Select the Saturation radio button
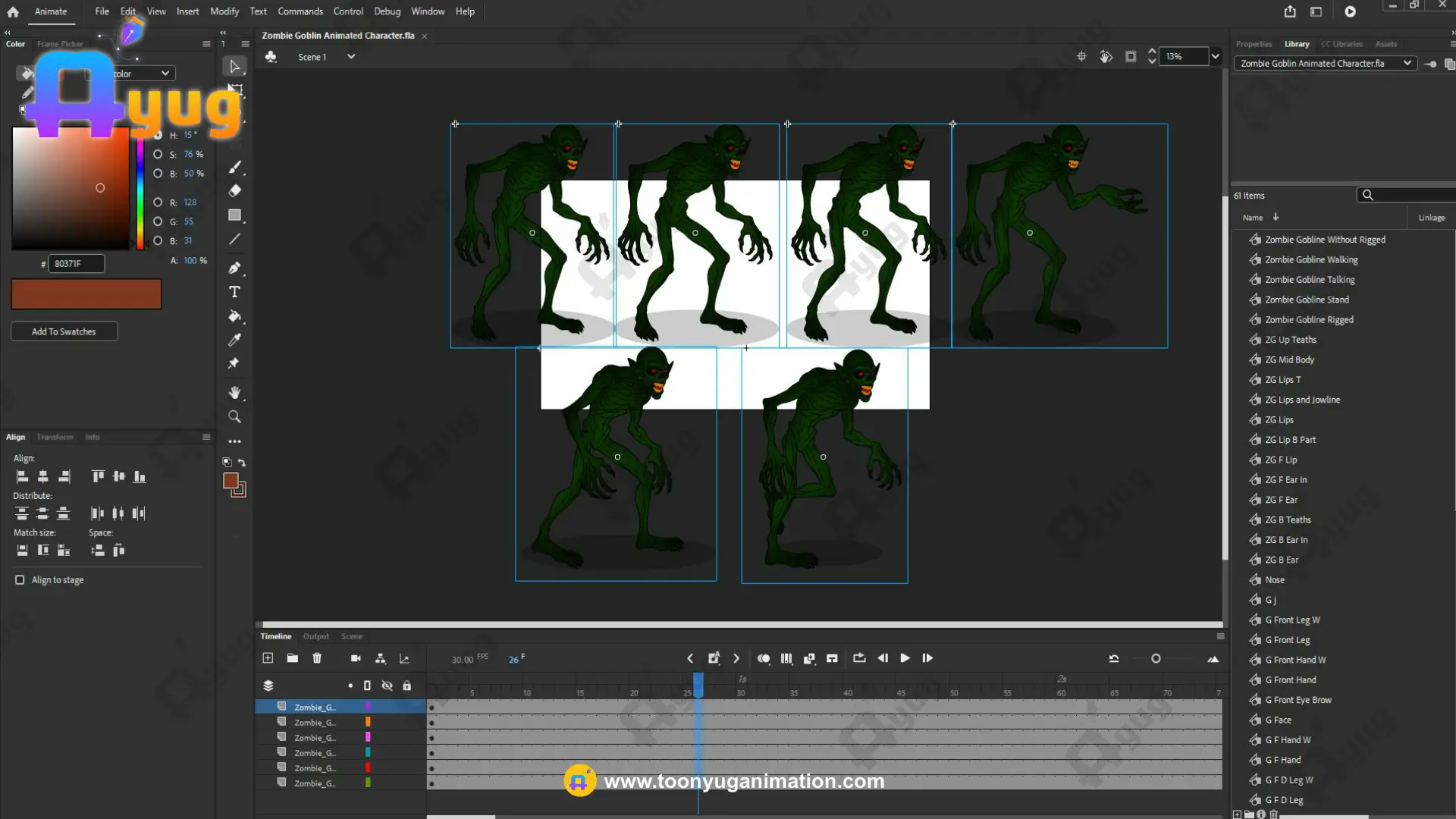The width and height of the screenshot is (1456, 819). tap(158, 154)
